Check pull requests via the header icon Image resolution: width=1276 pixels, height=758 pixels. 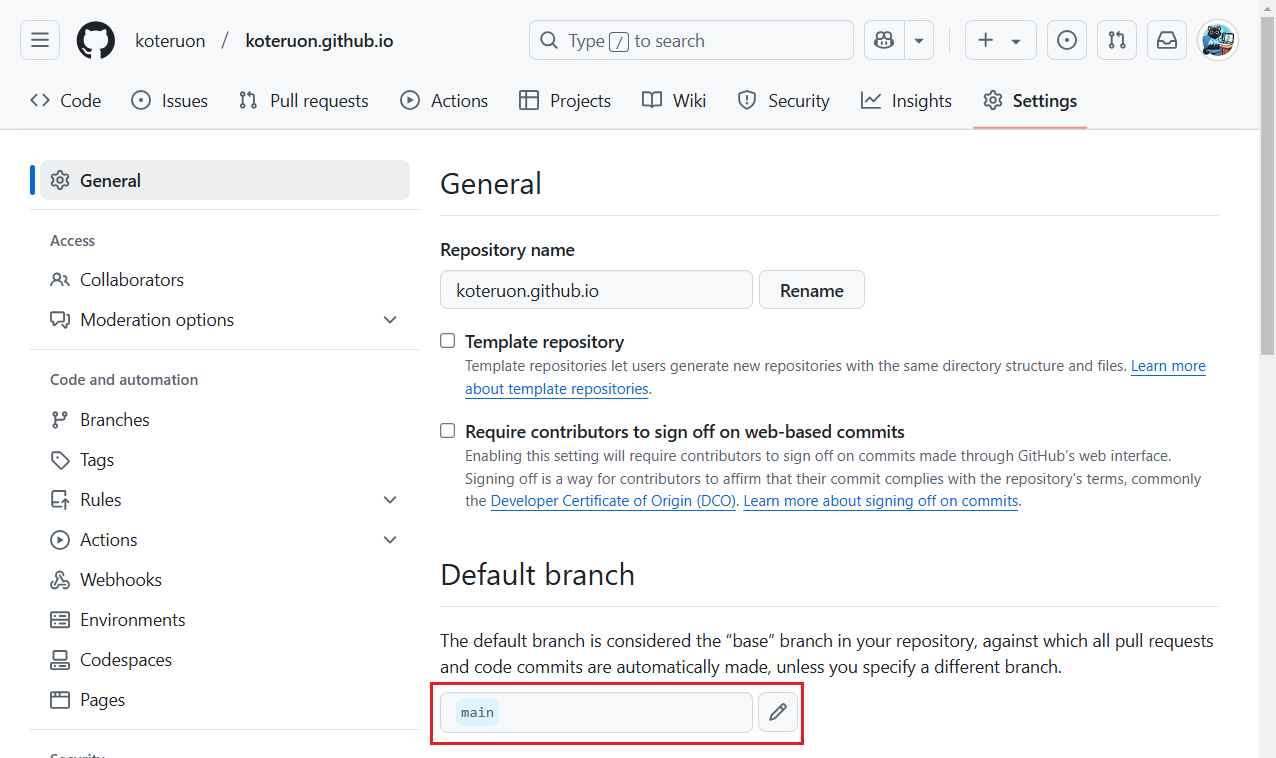tap(1116, 40)
